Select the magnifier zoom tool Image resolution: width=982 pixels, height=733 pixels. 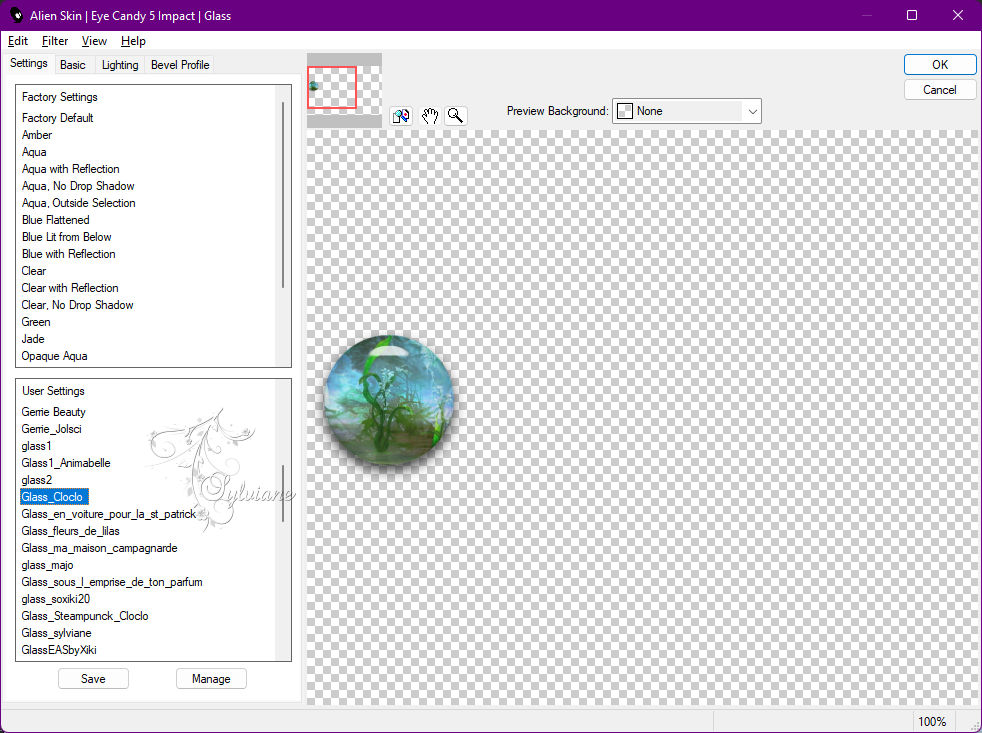(x=456, y=116)
